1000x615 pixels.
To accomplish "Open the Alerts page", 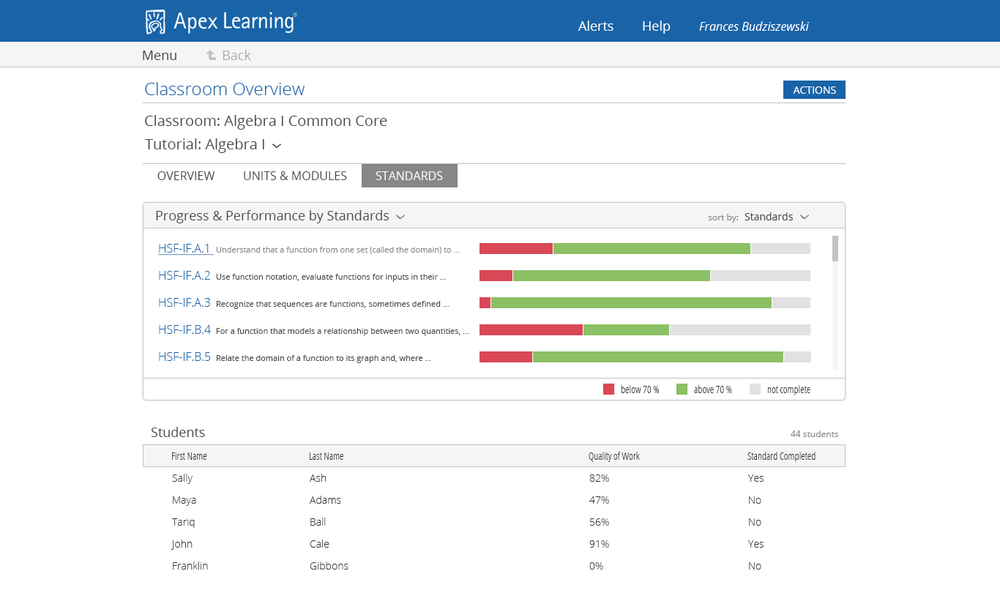I will [x=596, y=26].
